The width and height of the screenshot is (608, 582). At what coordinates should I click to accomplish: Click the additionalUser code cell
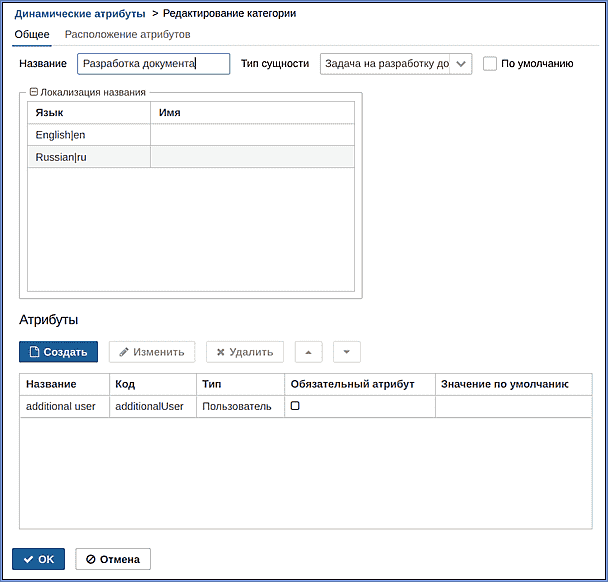[153, 406]
